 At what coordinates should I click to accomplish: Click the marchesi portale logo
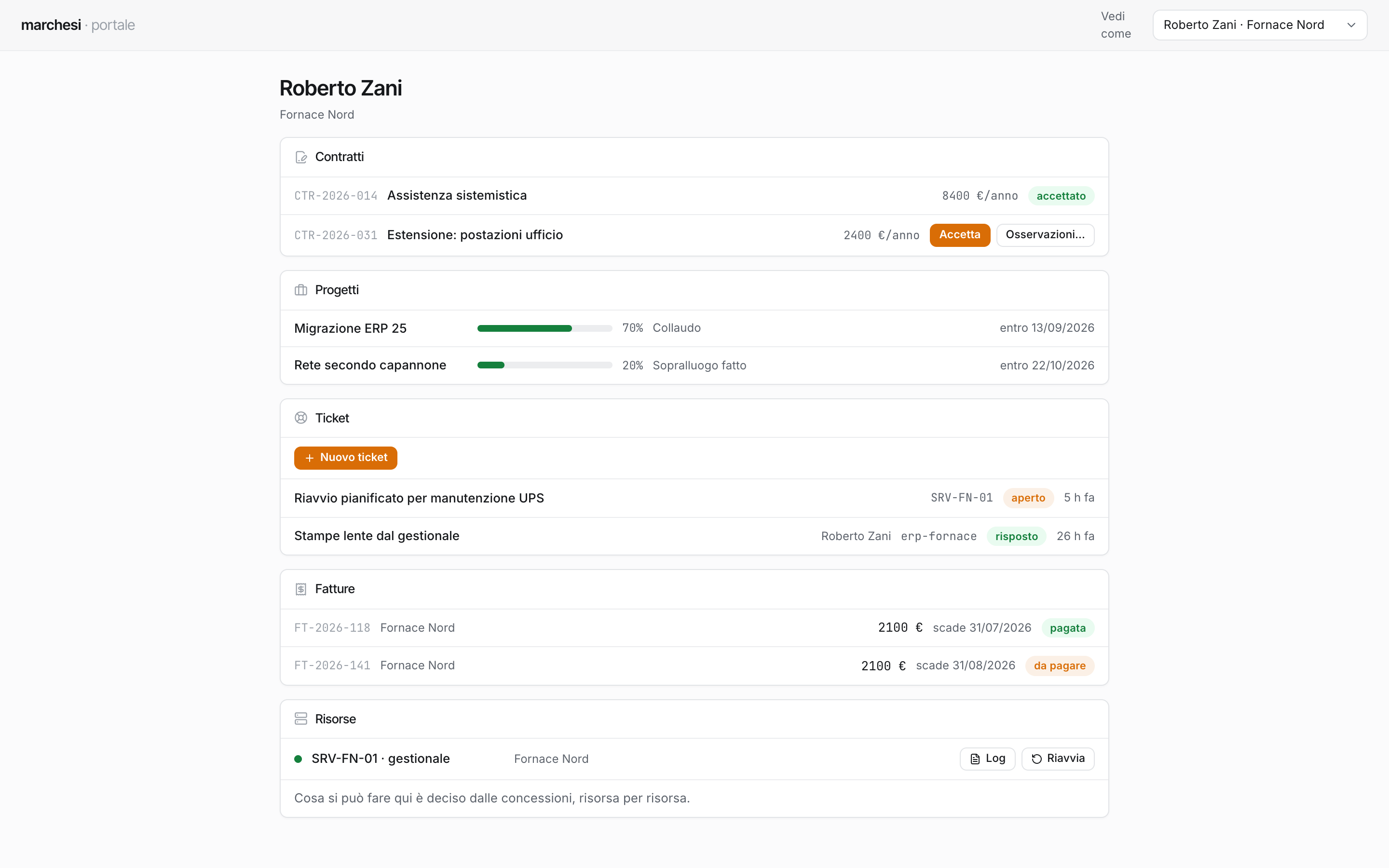[x=78, y=25]
